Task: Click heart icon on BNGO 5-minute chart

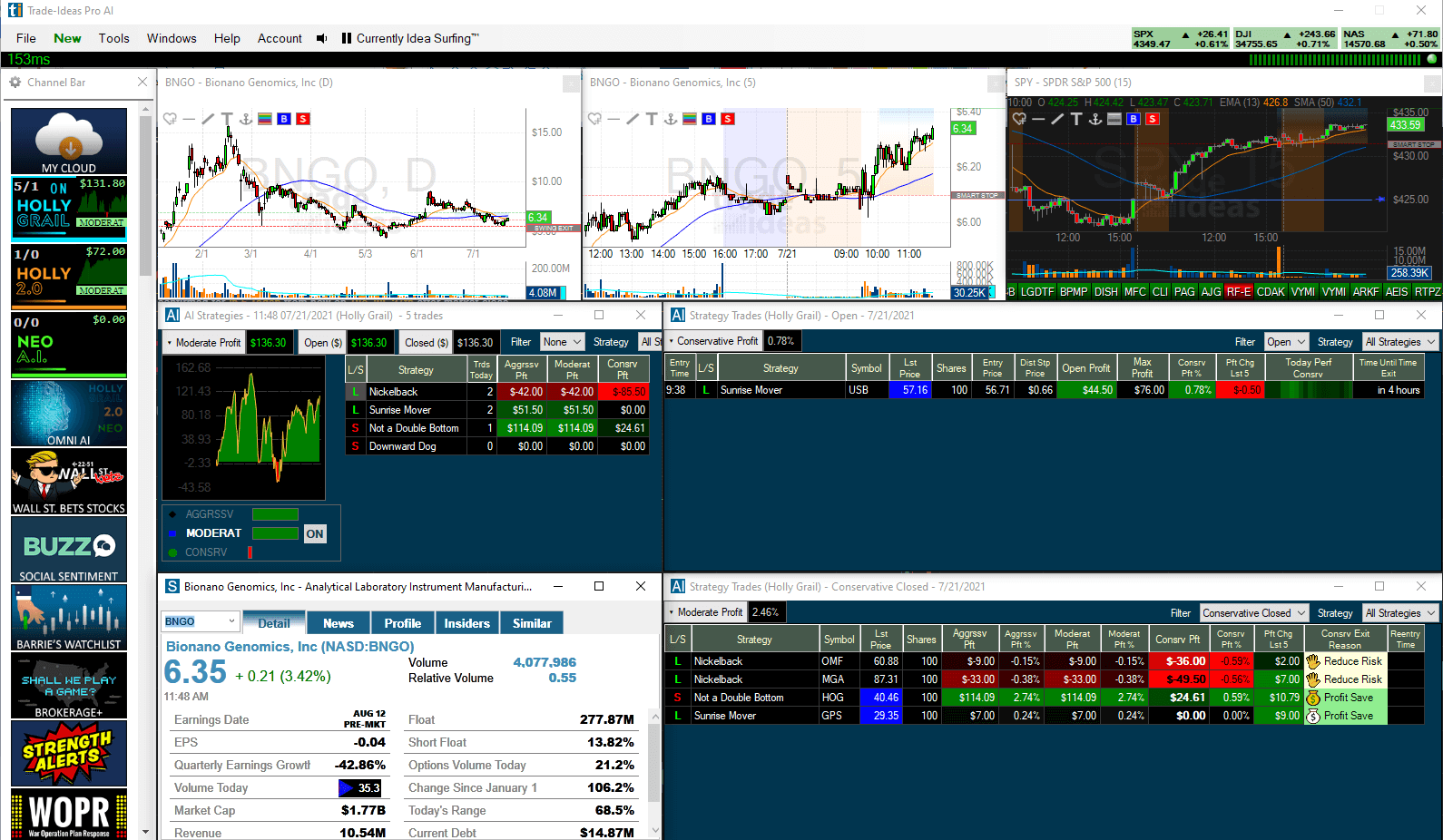Action: (x=594, y=119)
